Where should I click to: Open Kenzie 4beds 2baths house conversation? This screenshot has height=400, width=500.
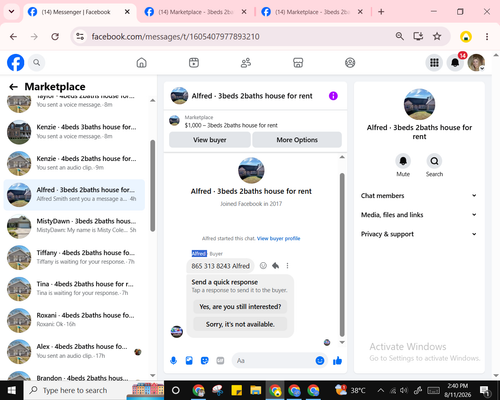(74, 163)
